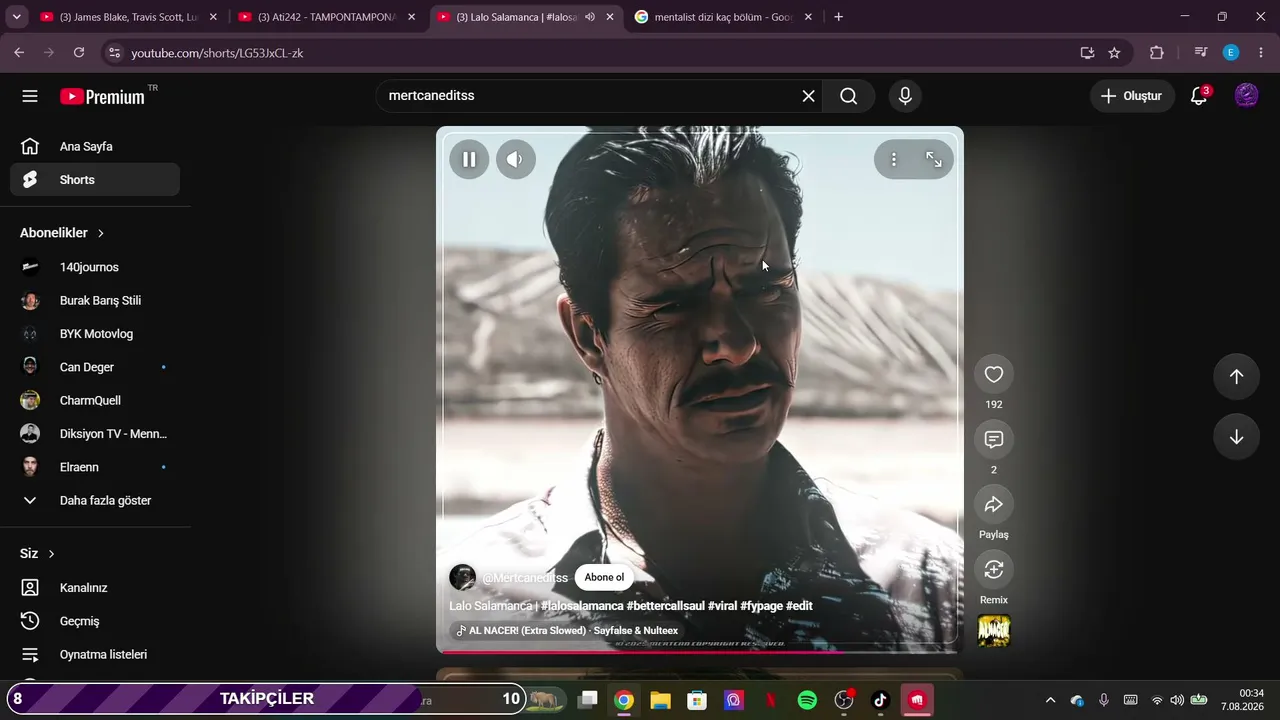
Task: Open TikTok from the taskbar
Action: (880, 700)
